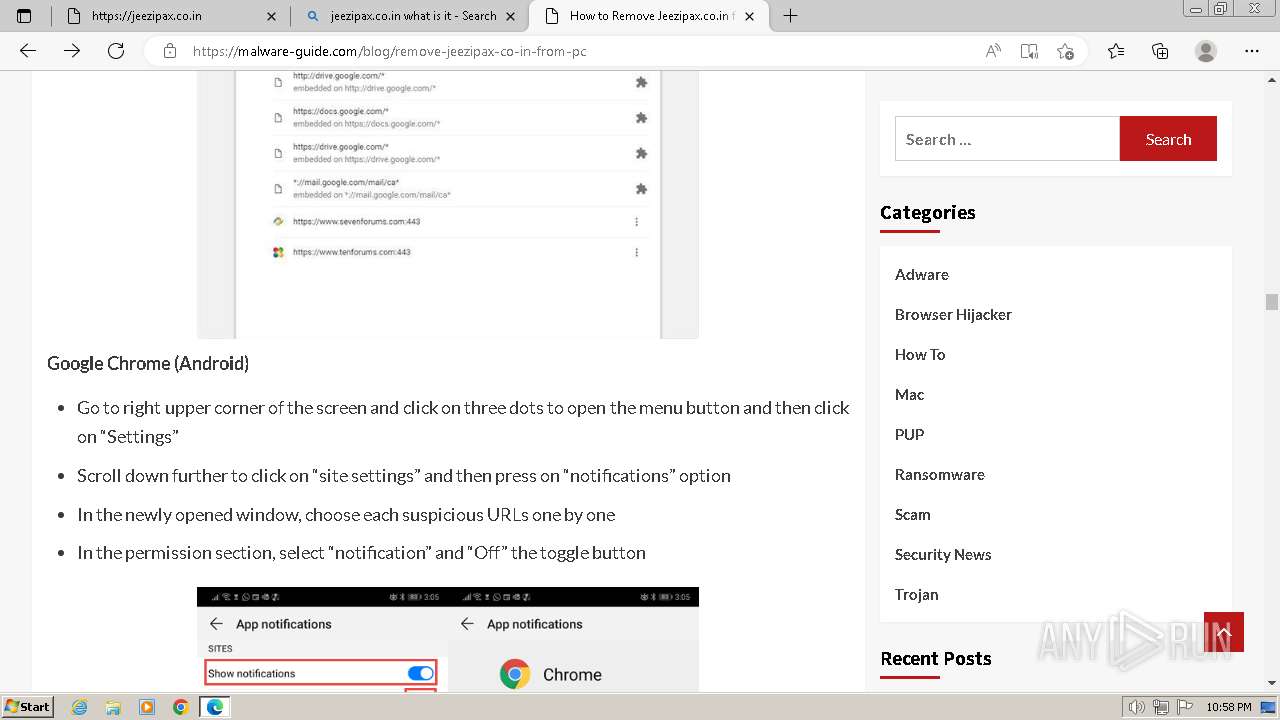
Task: Open the profile account icon
Action: (1206, 51)
